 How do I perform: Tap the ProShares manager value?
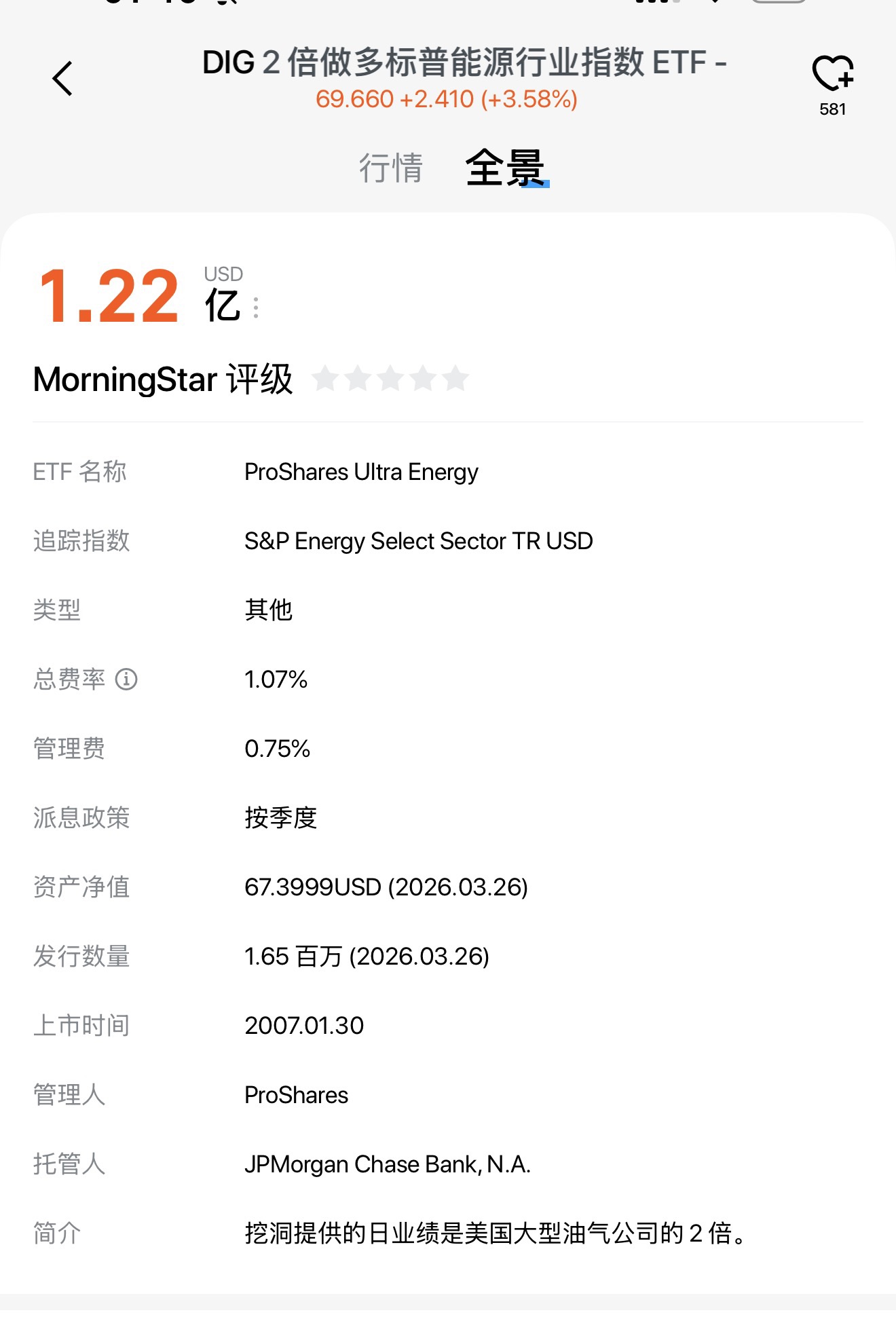pos(296,1095)
